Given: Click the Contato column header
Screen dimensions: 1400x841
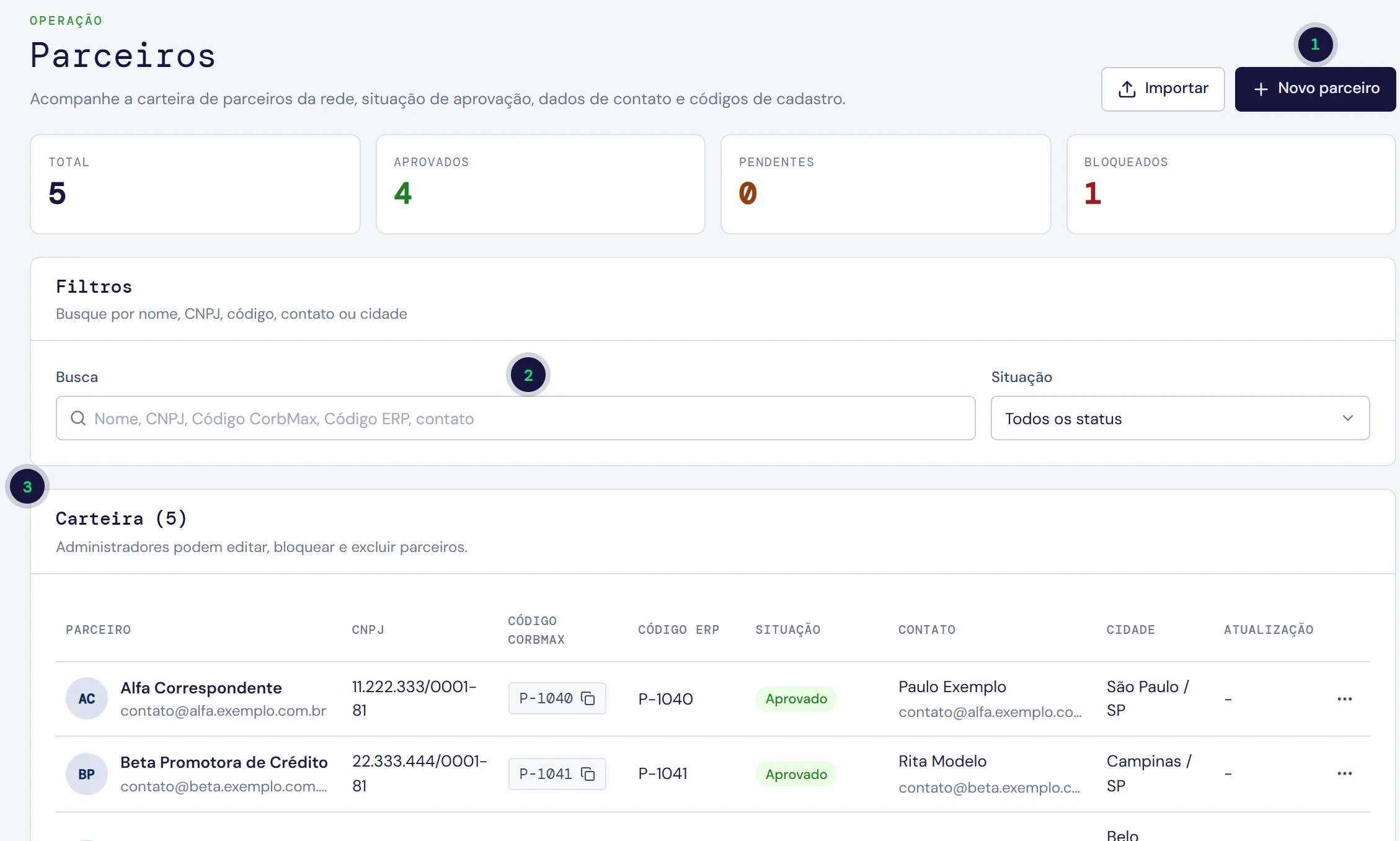Looking at the screenshot, I should pyautogui.click(x=926, y=630).
